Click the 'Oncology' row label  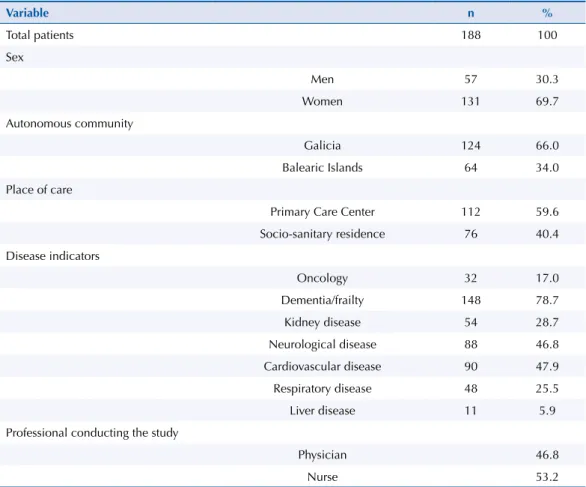tap(322, 278)
